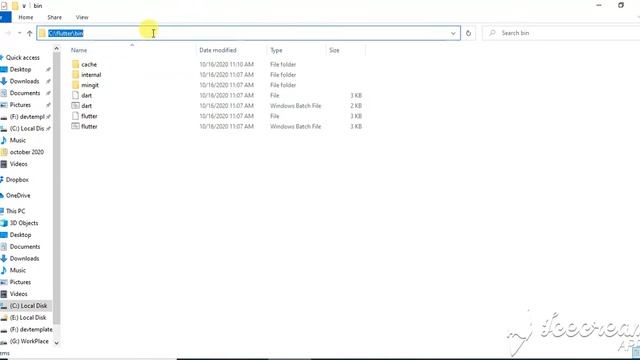
Task: Click the navigation pane scrollbar thumb
Action: [56, 188]
